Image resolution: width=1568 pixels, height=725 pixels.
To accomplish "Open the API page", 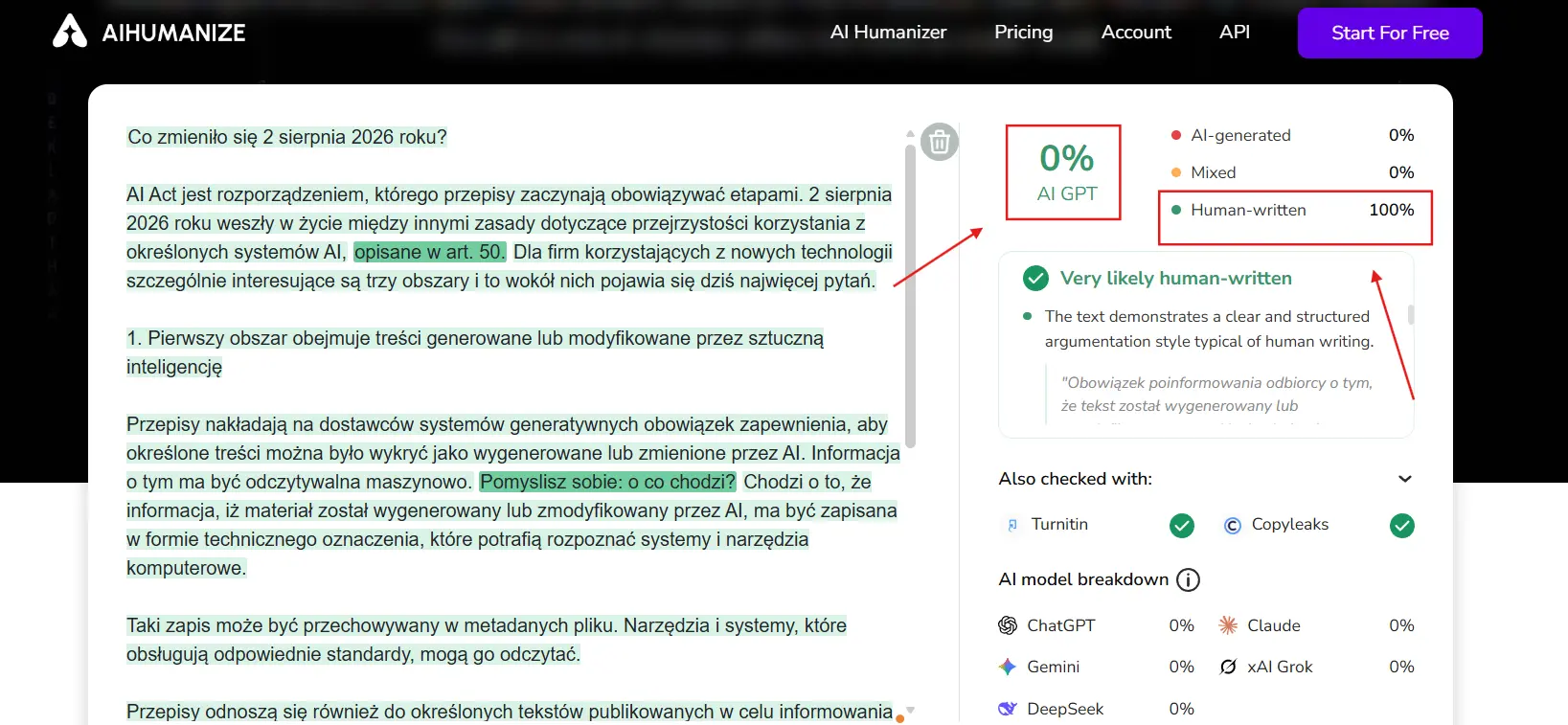I will (x=1235, y=32).
